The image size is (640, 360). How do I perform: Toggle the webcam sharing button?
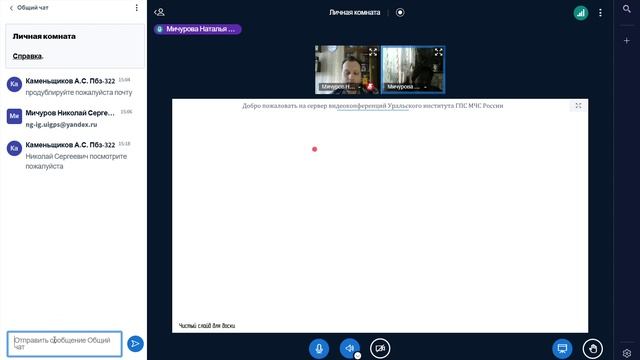pos(380,349)
